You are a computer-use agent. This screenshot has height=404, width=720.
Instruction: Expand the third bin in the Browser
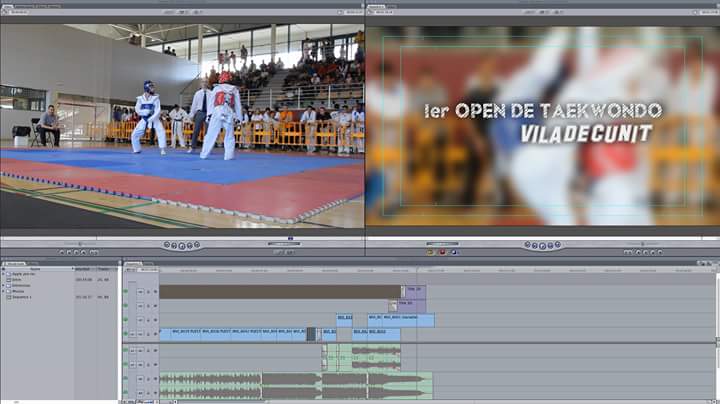(4, 286)
